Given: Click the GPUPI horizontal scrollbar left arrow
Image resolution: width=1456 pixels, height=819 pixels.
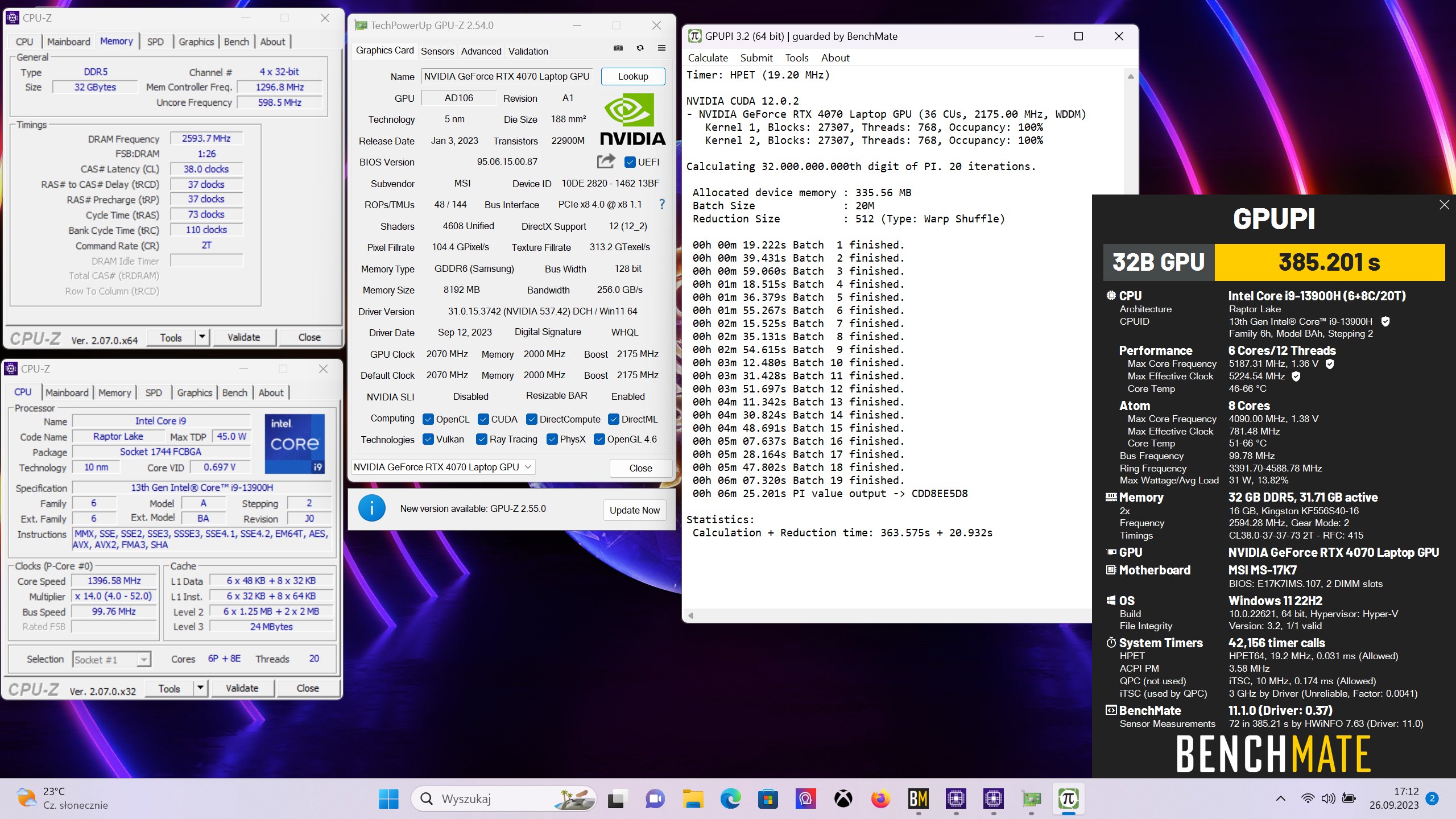Looking at the screenshot, I should [691, 615].
